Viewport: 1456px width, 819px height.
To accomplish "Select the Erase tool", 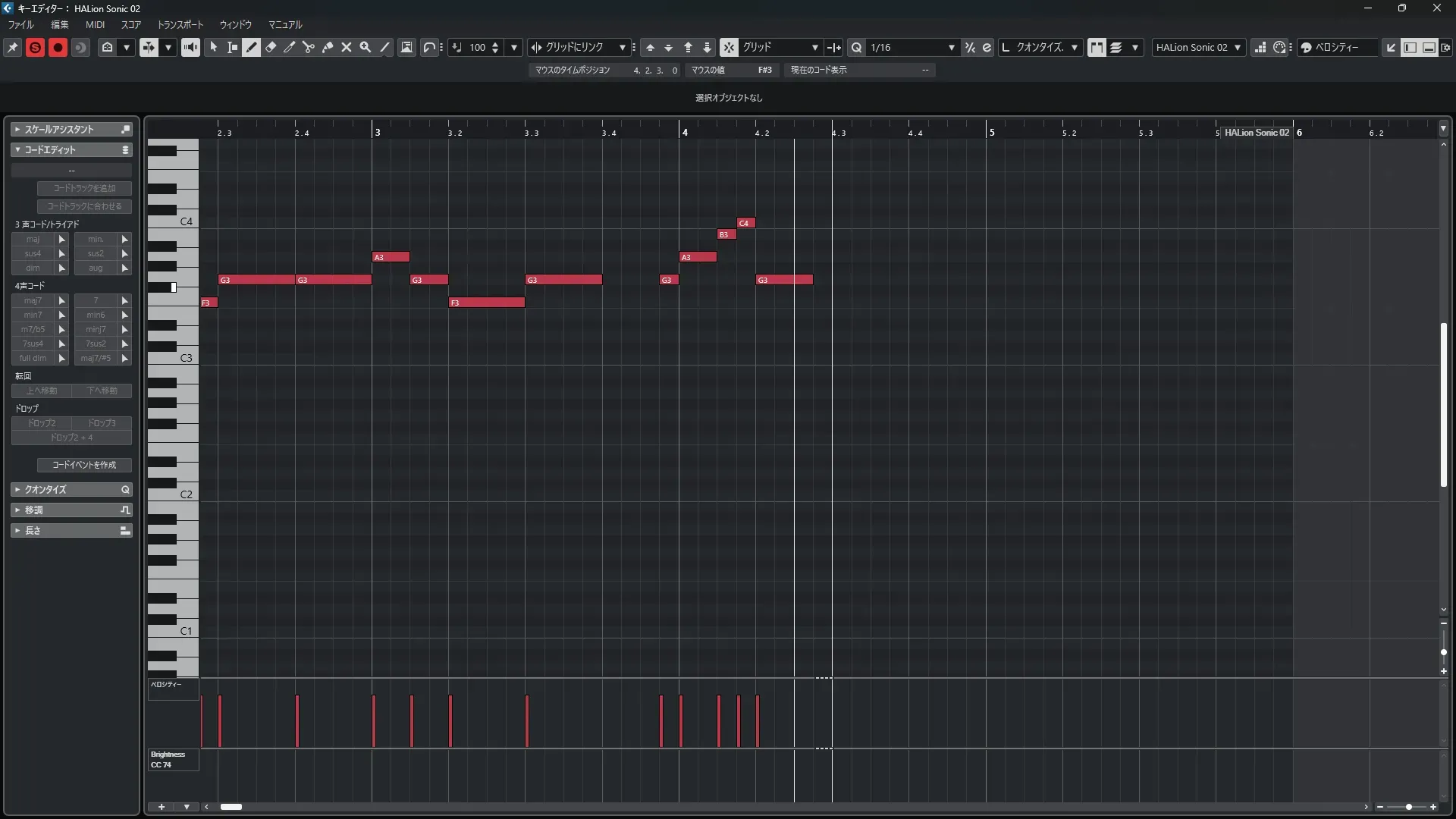I will 271,48.
